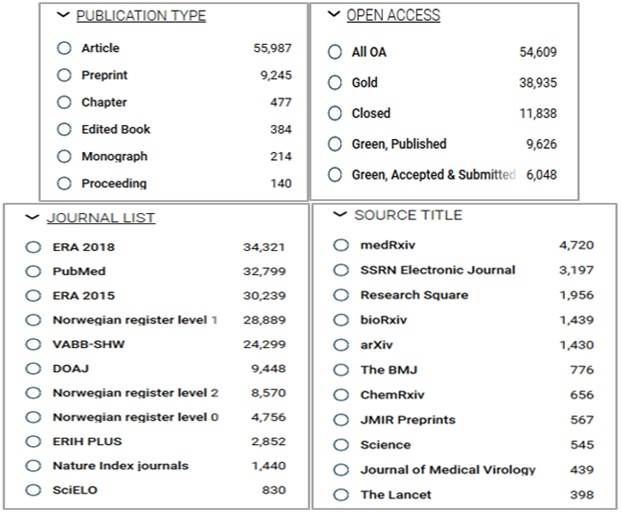Choose the Edited Book option

(x=65, y=129)
